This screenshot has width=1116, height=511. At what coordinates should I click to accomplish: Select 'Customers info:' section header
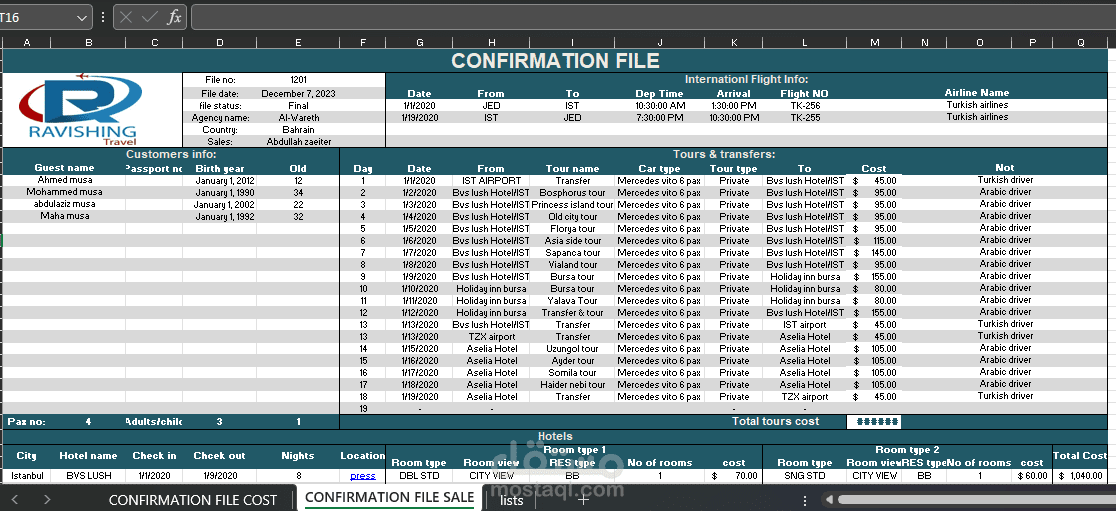coord(171,154)
